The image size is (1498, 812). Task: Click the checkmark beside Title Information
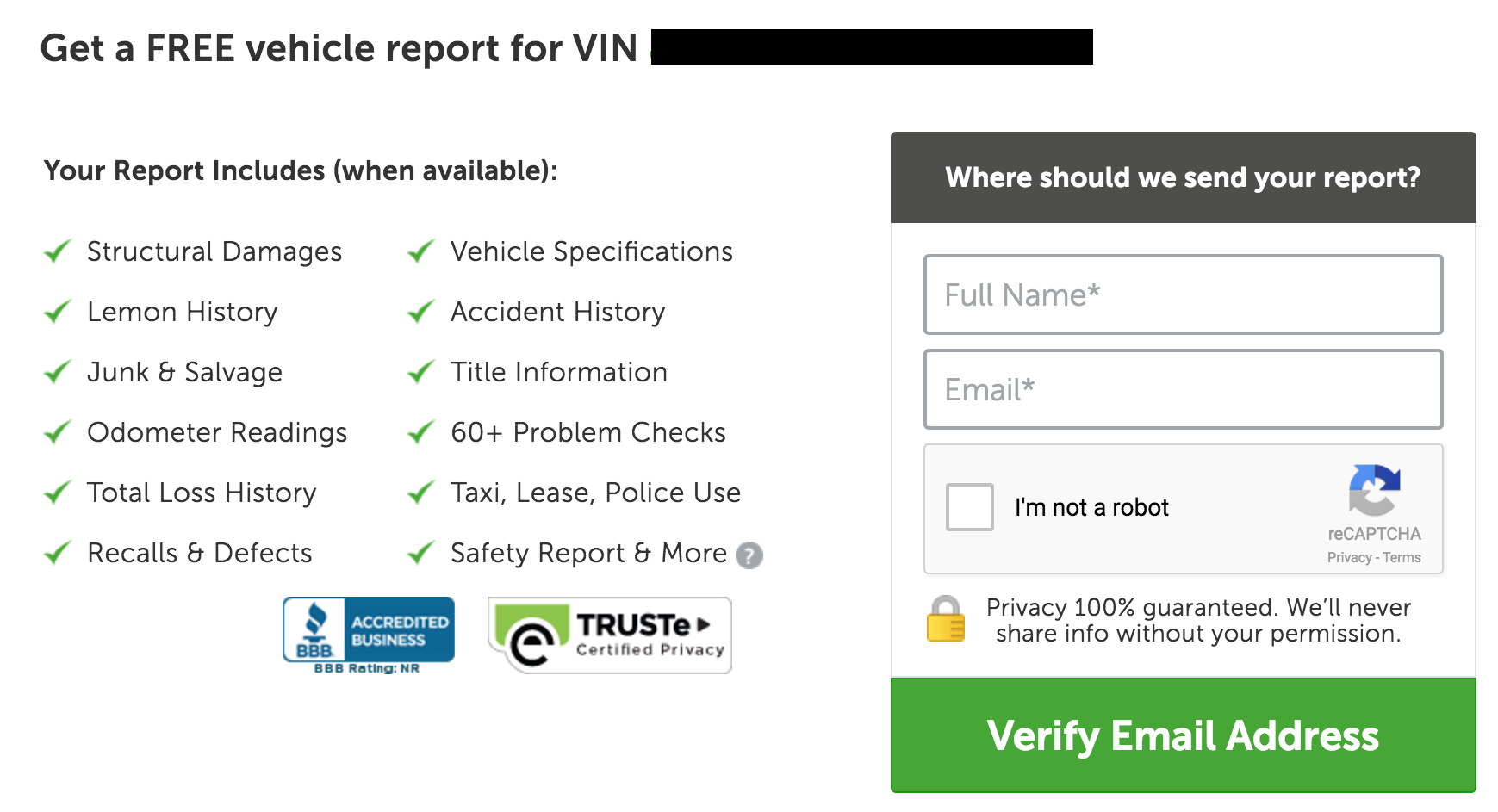click(x=421, y=372)
